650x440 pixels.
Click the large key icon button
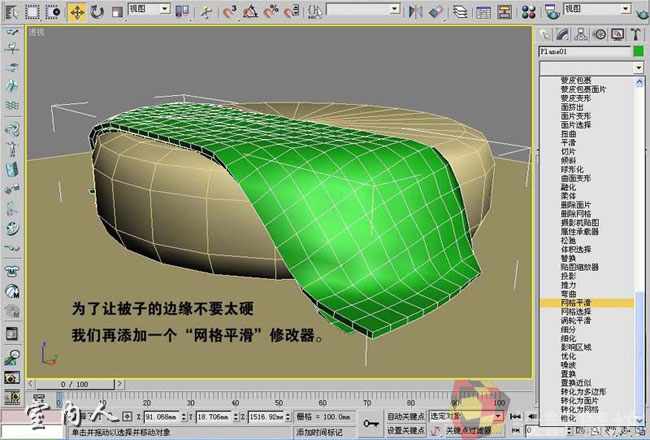[x=371, y=423]
